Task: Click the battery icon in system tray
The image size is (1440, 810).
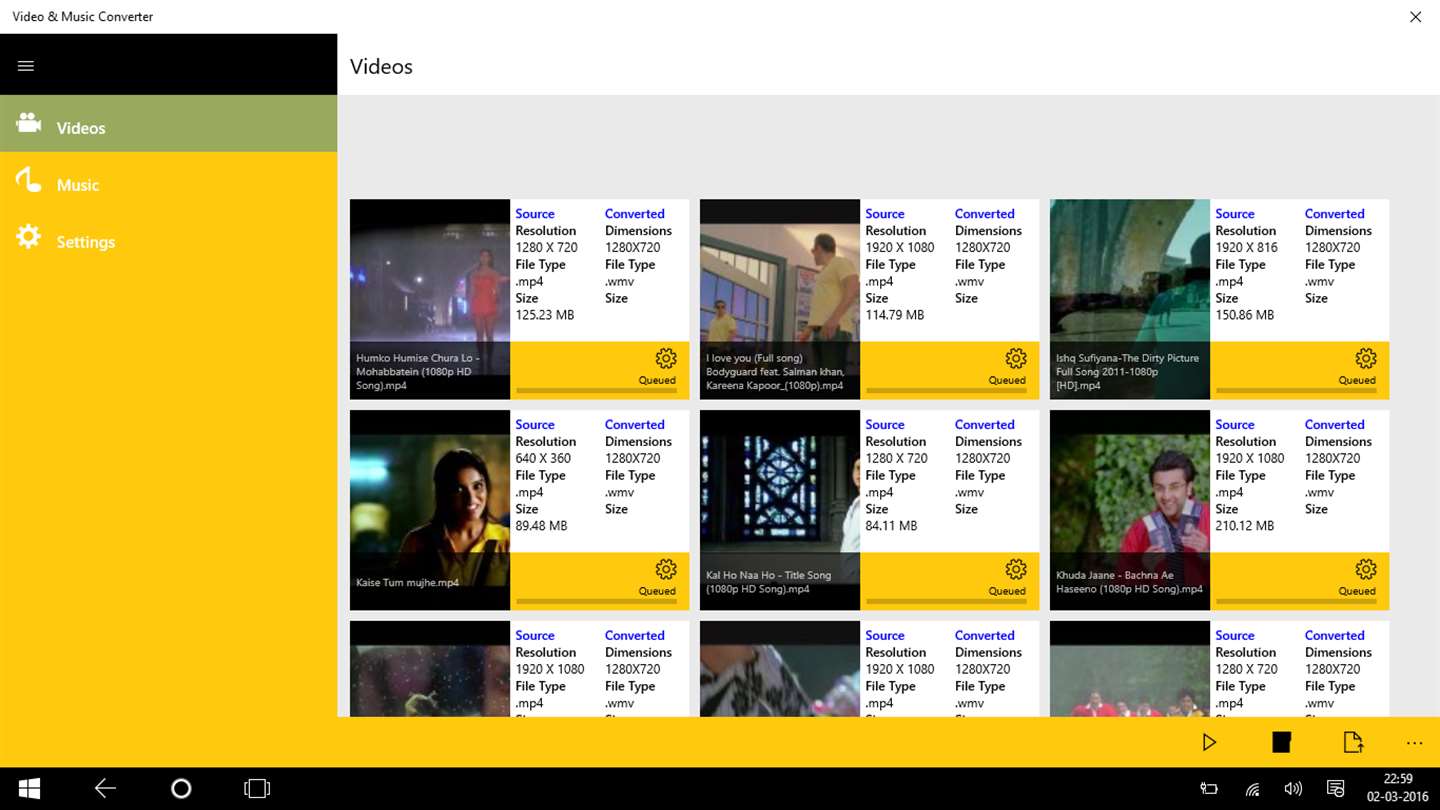Action: (x=1209, y=789)
